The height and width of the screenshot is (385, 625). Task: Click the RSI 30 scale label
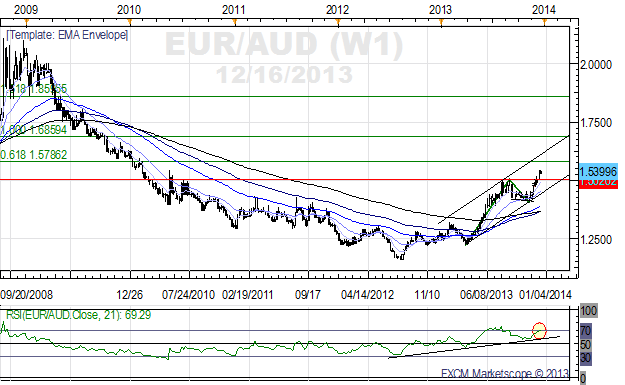point(586,358)
